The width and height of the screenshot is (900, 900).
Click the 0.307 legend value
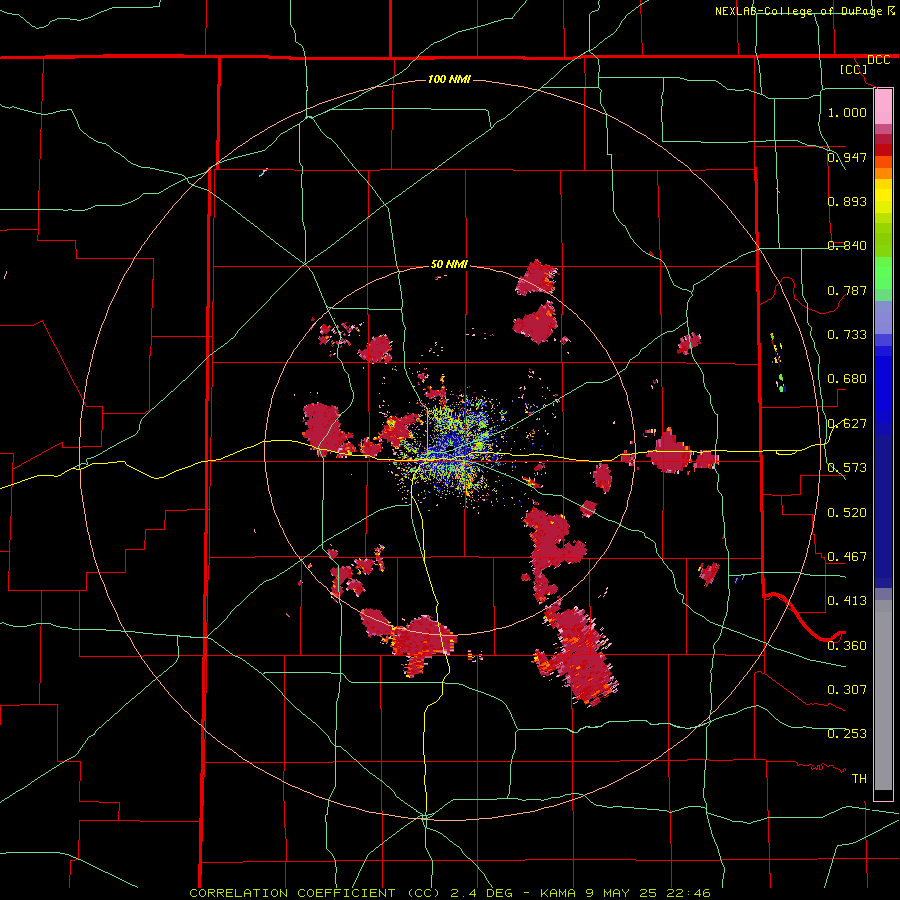pos(847,689)
